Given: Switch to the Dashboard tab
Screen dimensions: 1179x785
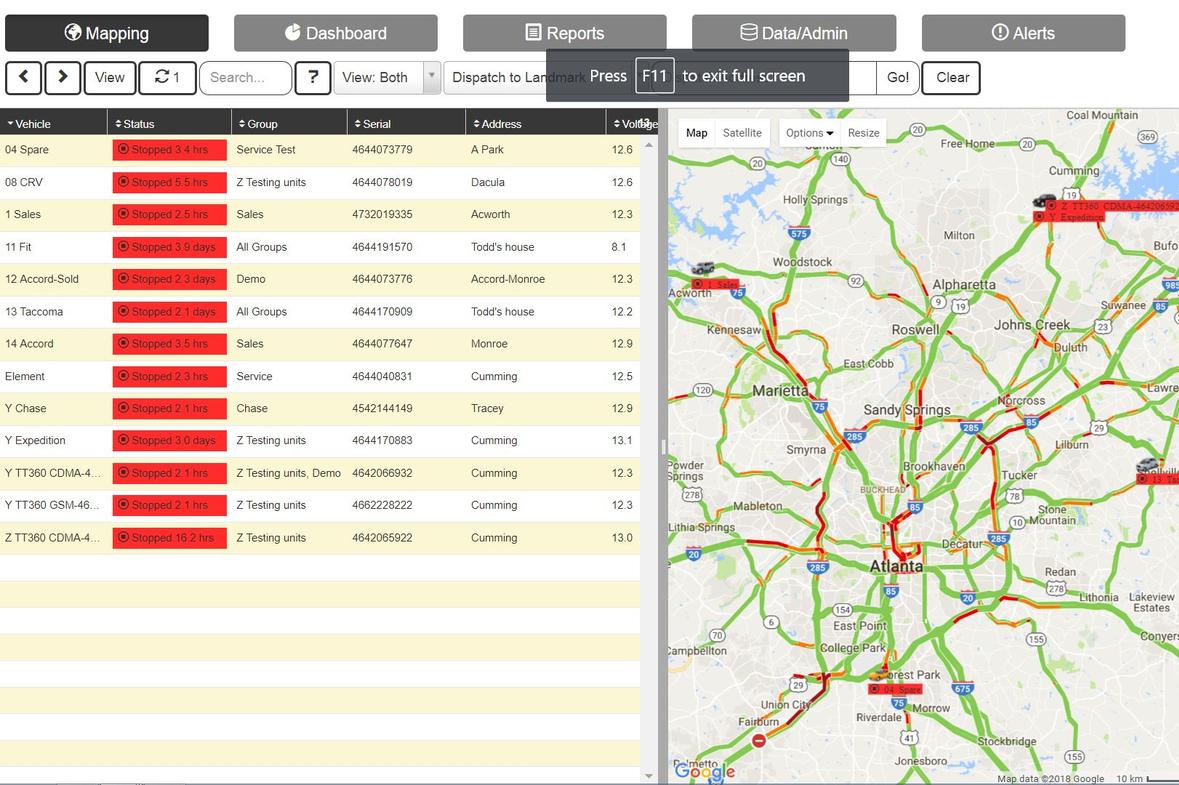Looking at the screenshot, I should click(335, 33).
